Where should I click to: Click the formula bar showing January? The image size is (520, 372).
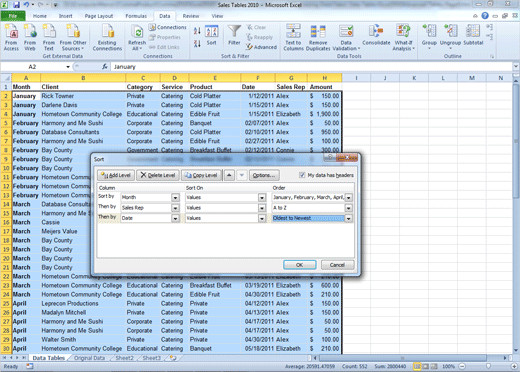tap(311, 67)
